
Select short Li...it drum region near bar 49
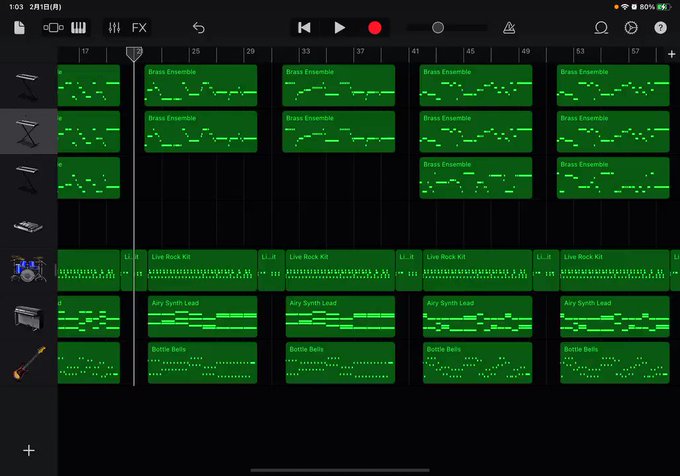point(546,271)
